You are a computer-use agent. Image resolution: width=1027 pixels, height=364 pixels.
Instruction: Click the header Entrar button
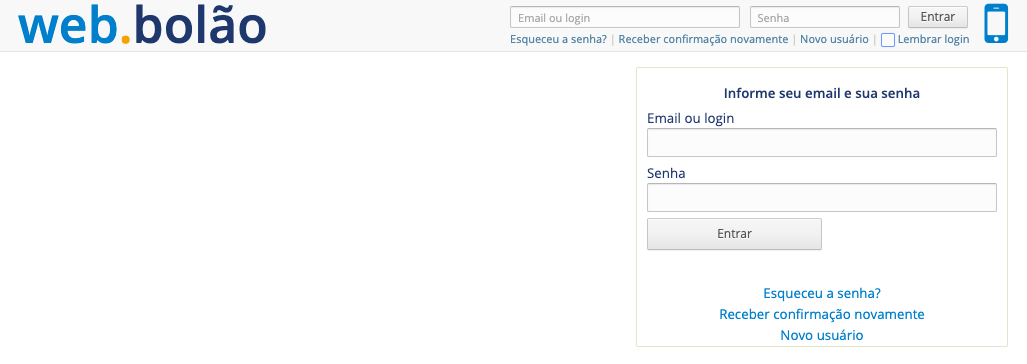938,17
